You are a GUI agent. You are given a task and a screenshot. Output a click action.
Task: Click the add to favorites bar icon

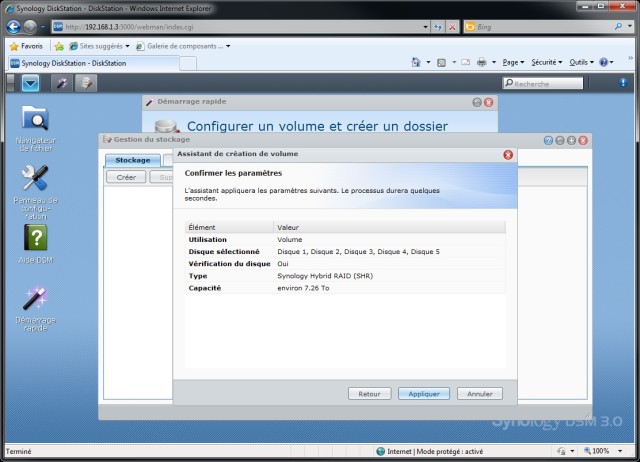tap(59, 46)
